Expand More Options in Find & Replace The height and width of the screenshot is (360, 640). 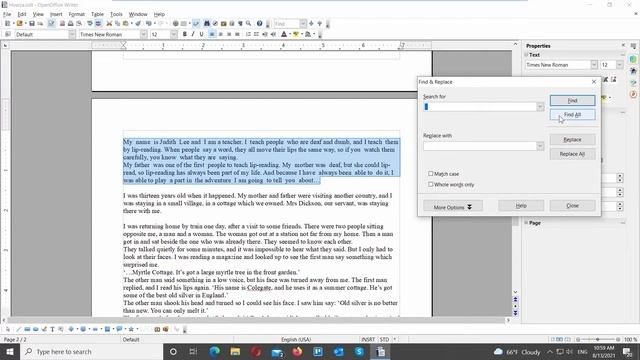click(x=453, y=207)
